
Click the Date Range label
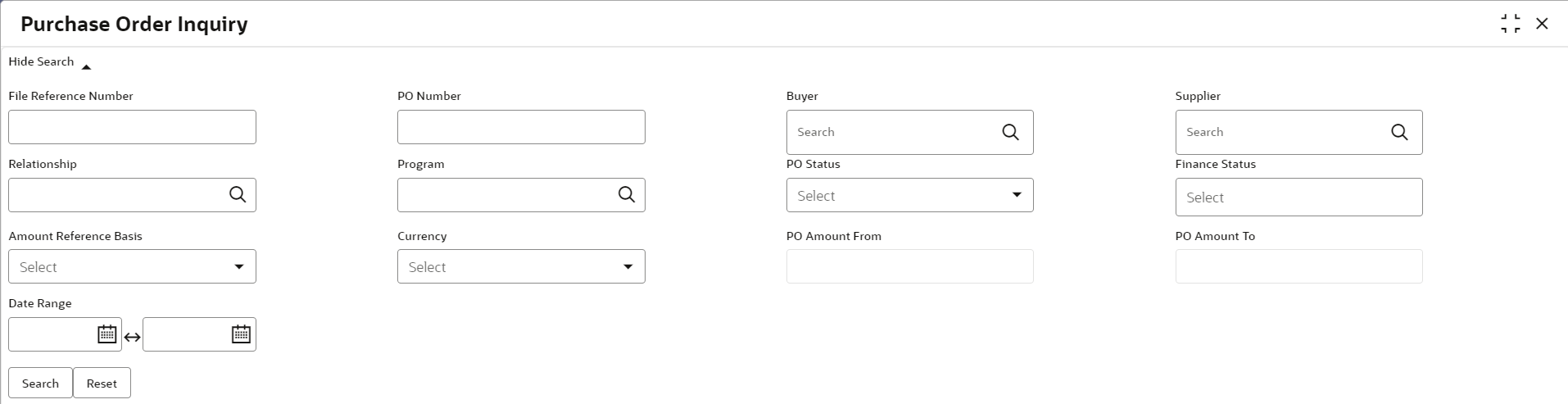(40, 303)
